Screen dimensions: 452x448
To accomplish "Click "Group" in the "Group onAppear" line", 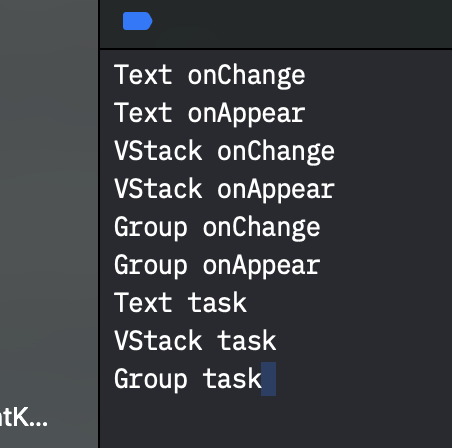I will coord(151,266).
